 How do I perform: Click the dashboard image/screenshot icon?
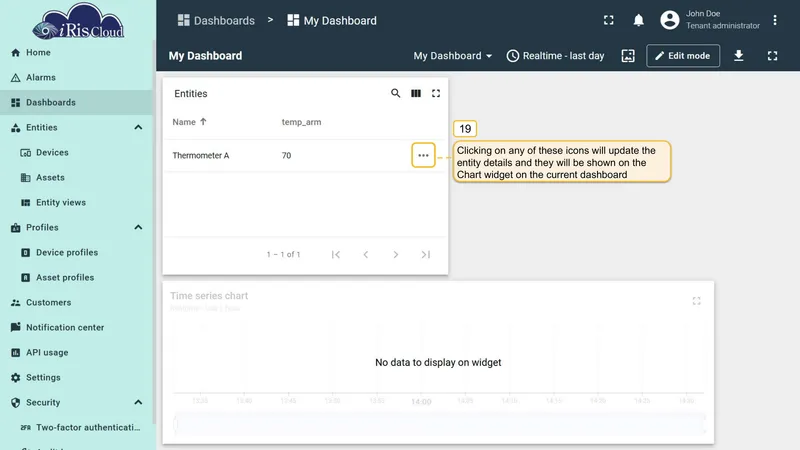pyautogui.click(x=628, y=56)
